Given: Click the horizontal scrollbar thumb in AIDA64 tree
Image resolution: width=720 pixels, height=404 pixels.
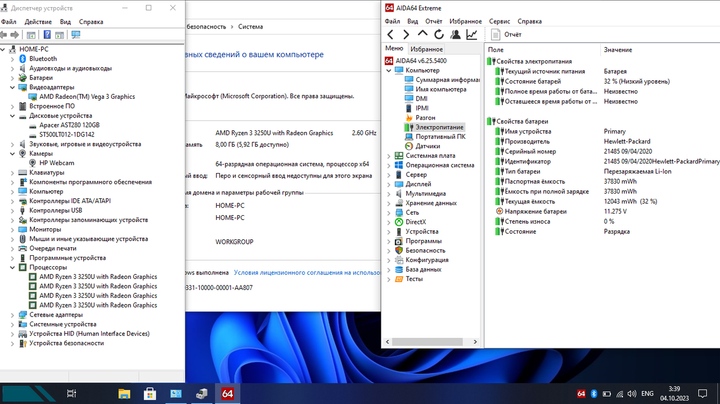Looking at the screenshot, I should click(x=427, y=342).
